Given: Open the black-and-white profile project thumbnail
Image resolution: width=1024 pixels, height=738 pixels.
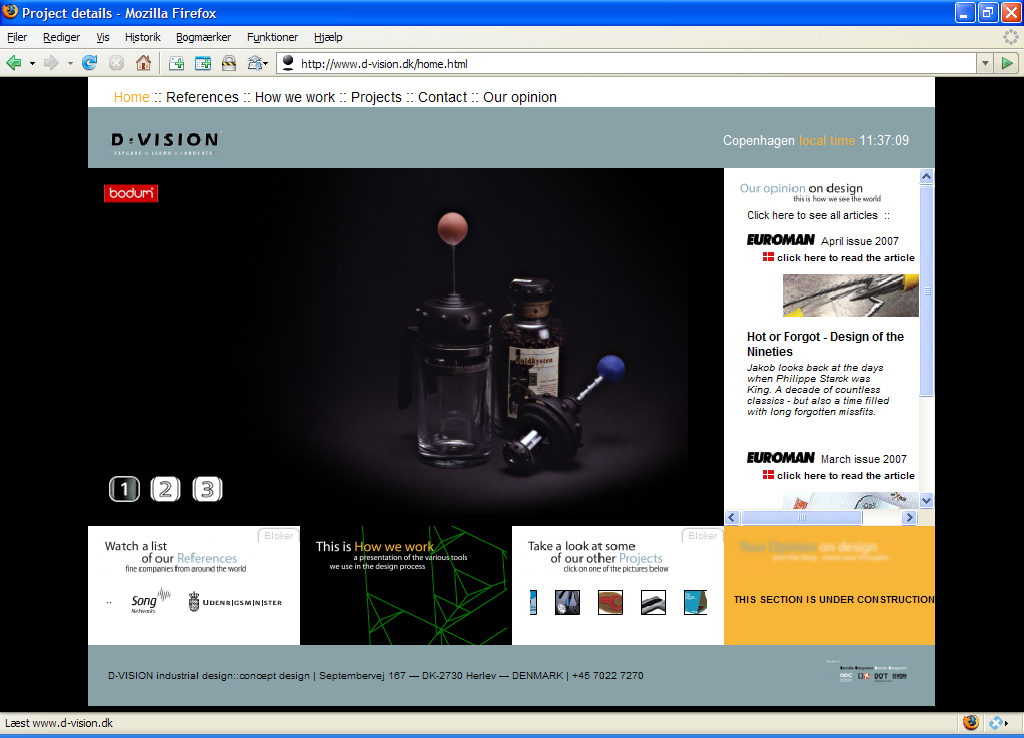Looking at the screenshot, I should click(653, 602).
